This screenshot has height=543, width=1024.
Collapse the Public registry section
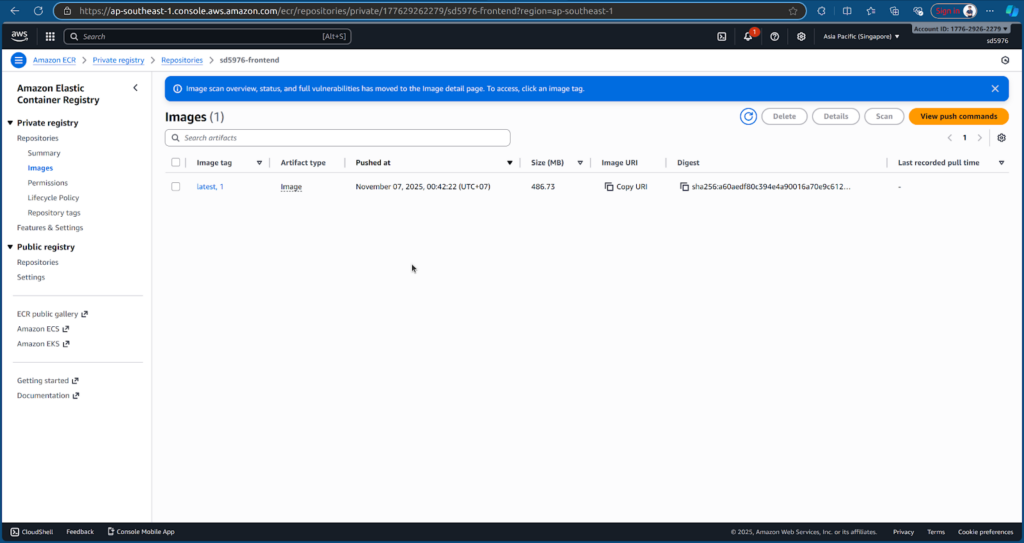(10, 247)
